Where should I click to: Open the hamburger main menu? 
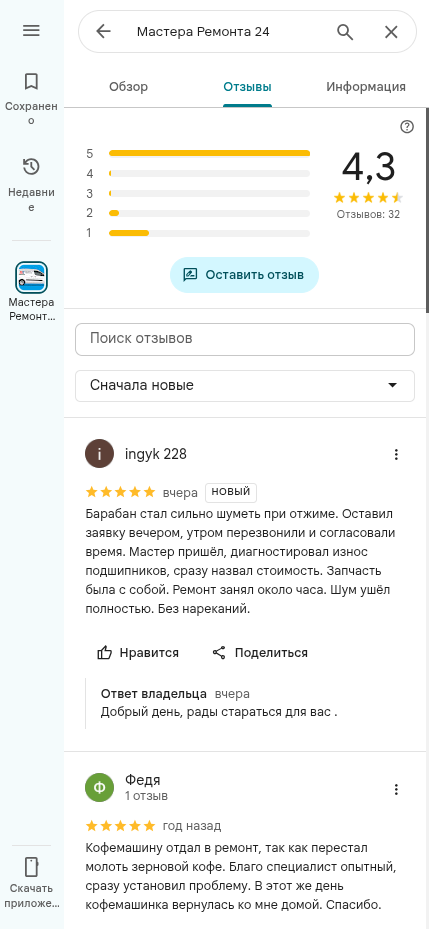point(31,31)
